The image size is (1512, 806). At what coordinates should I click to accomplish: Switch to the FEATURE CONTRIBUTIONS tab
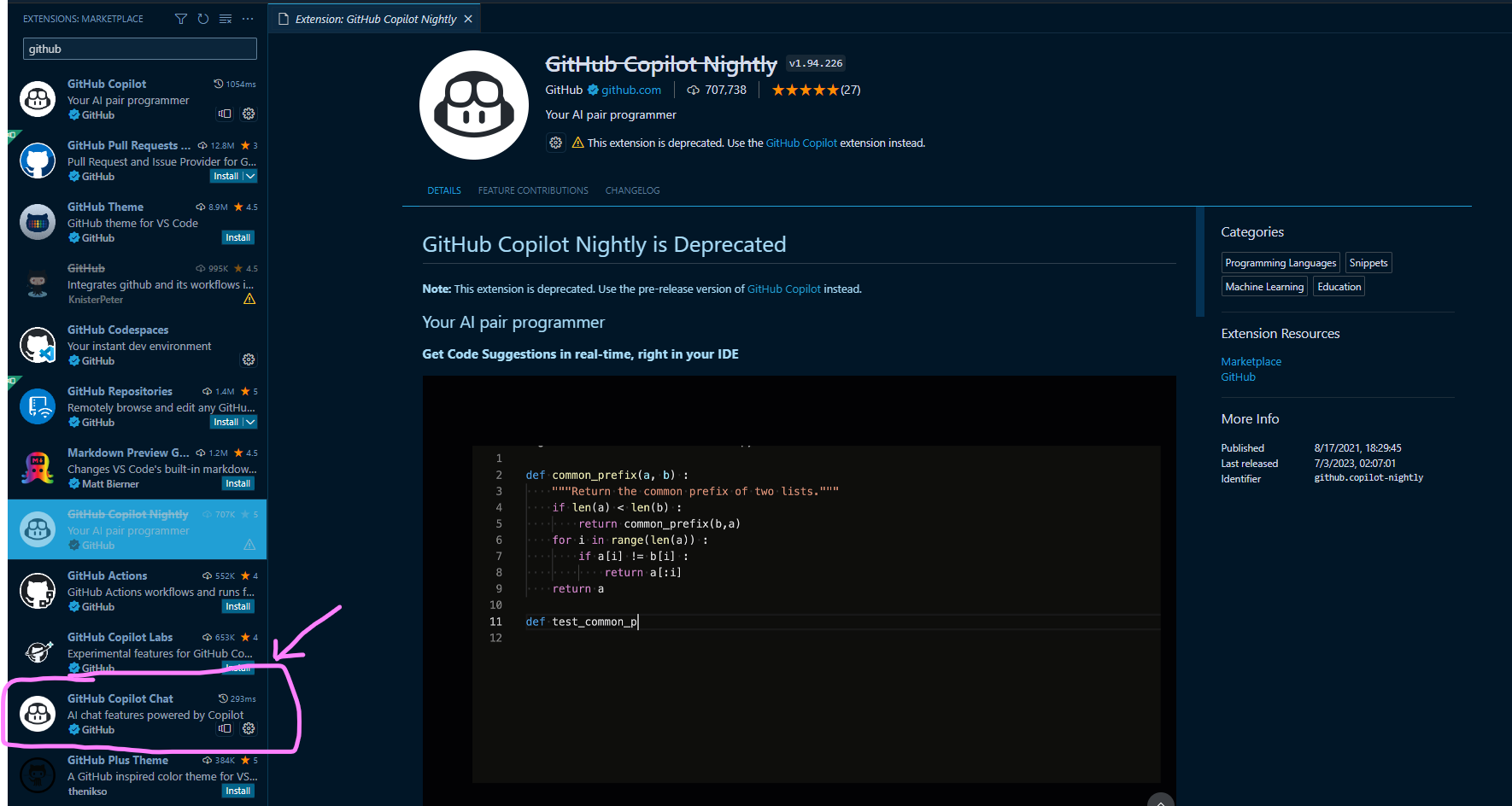click(x=533, y=190)
